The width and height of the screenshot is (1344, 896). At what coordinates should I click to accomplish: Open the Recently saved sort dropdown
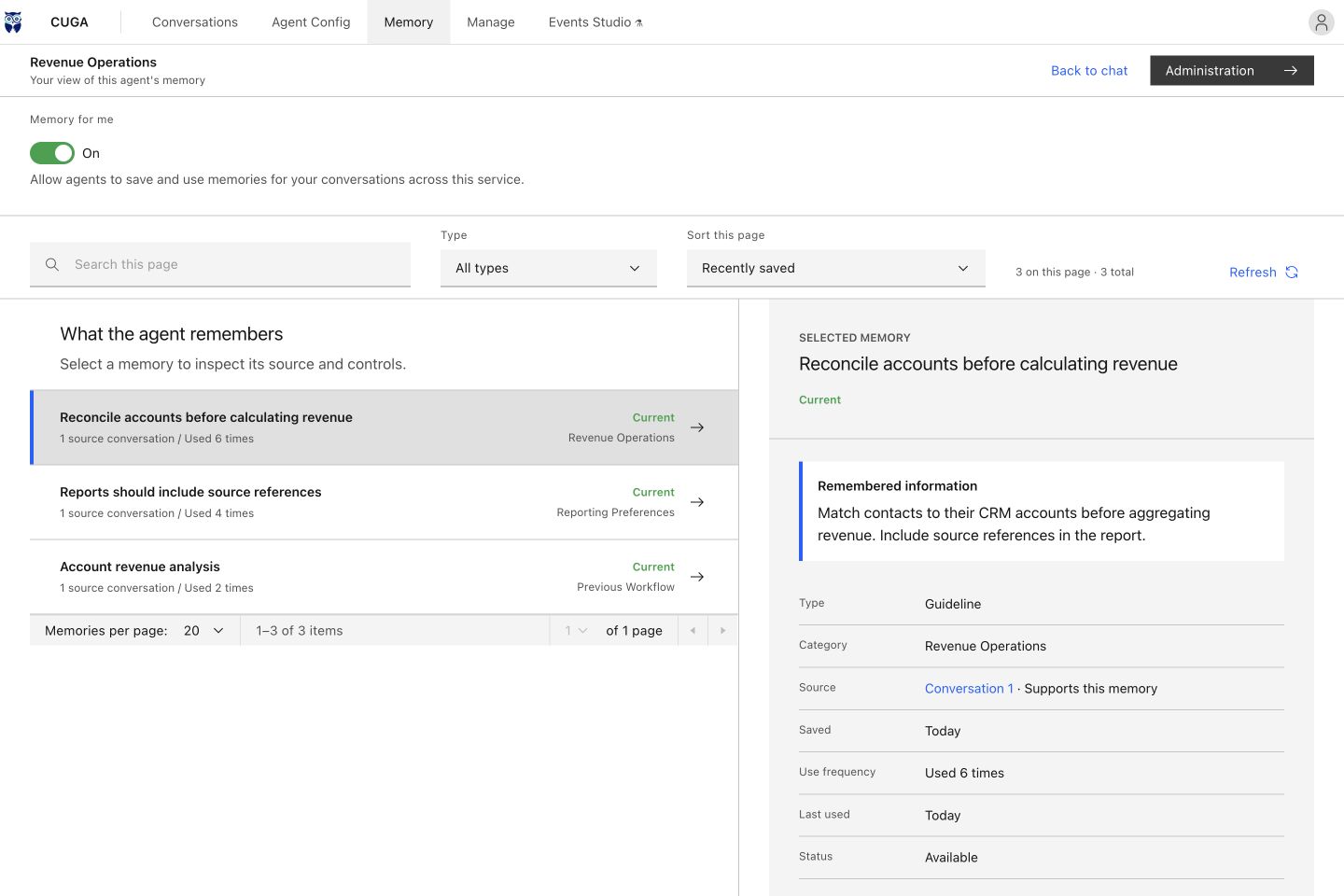click(836, 269)
